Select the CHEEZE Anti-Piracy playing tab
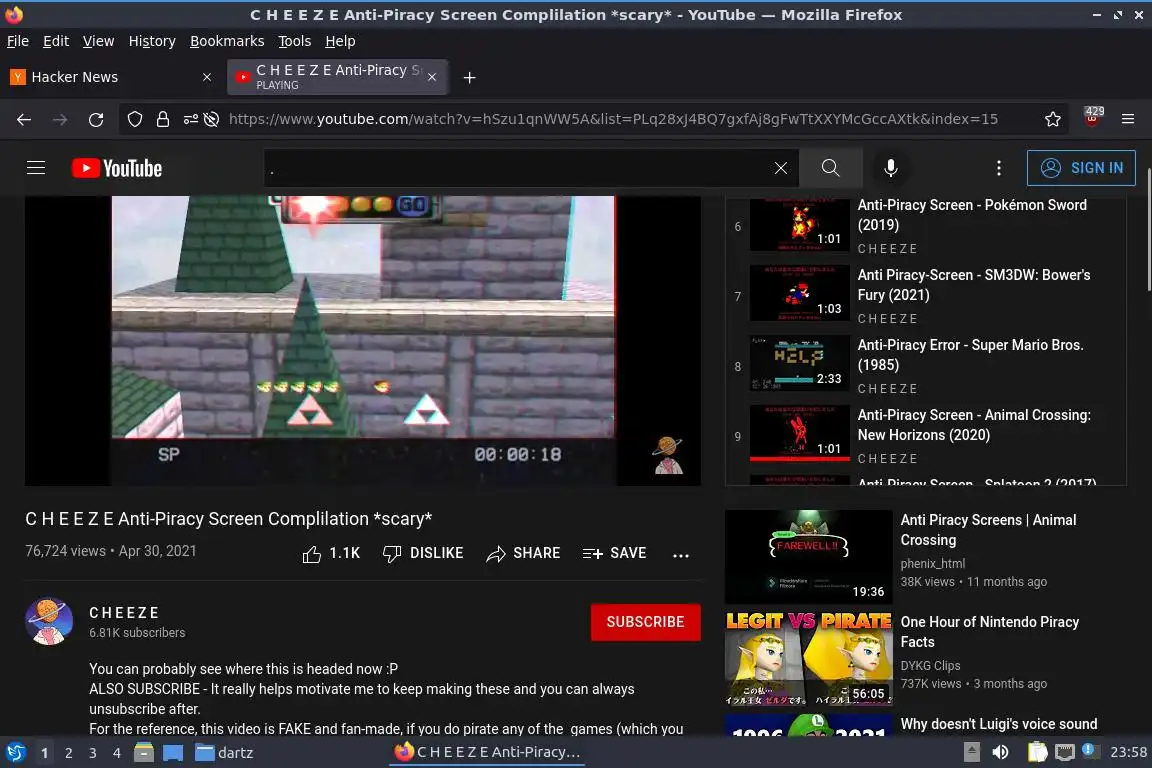 [x=337, y=77]
